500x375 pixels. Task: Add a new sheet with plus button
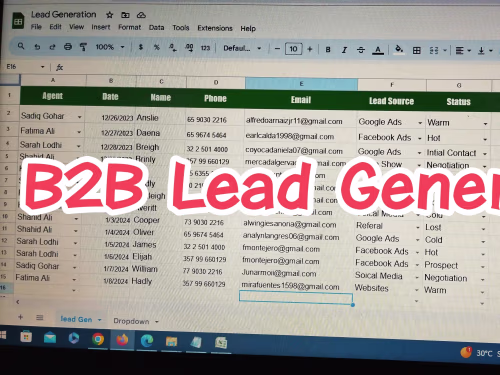[x=21, y=317]
